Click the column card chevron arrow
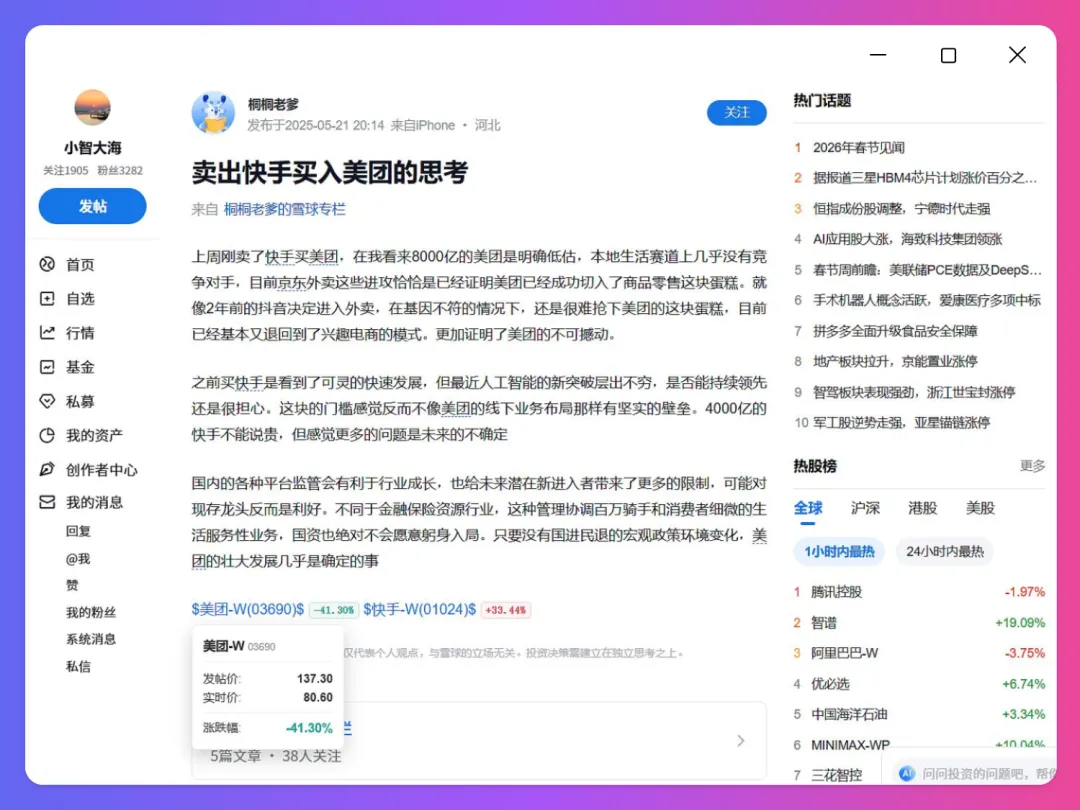The width and height of the screenshot is (1080, 810). pos(741,740)
